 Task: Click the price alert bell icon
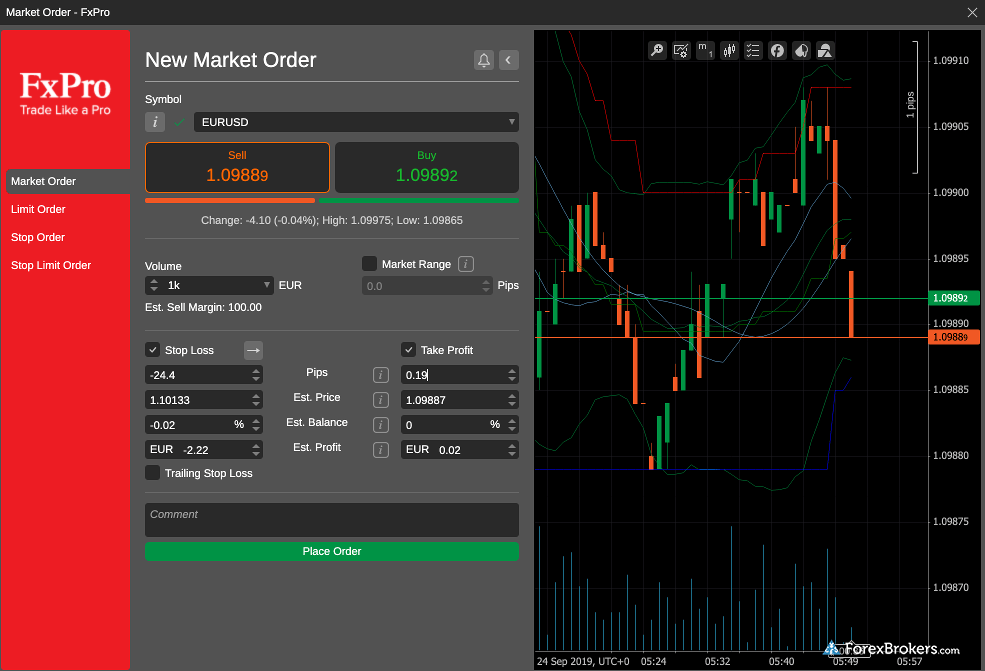click(x=484, y=60)
